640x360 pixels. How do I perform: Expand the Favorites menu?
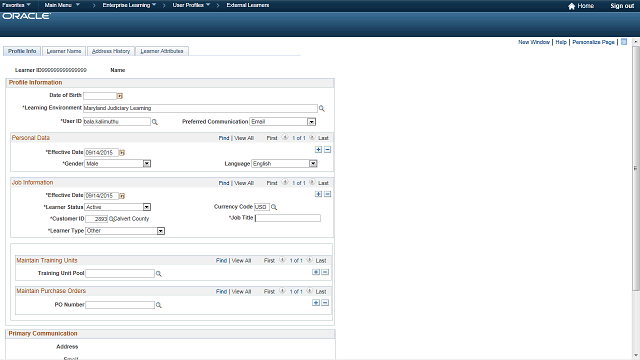tap(16, 5)
